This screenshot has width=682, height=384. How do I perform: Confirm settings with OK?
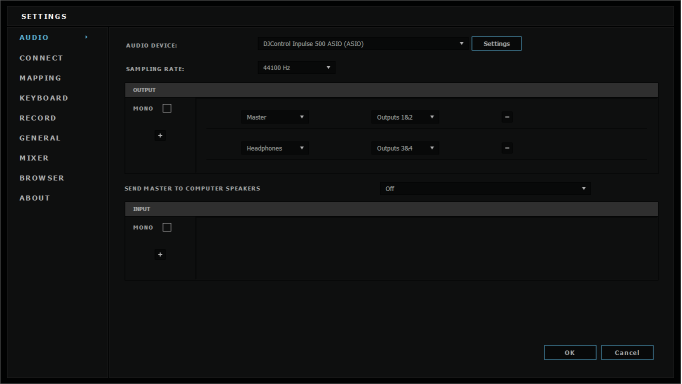pyautogui.click(x=570, y=352)
